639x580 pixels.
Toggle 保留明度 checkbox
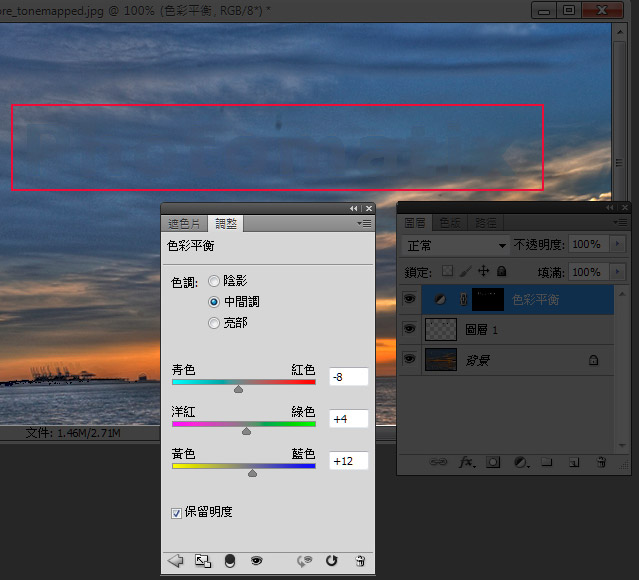(176, 513)
